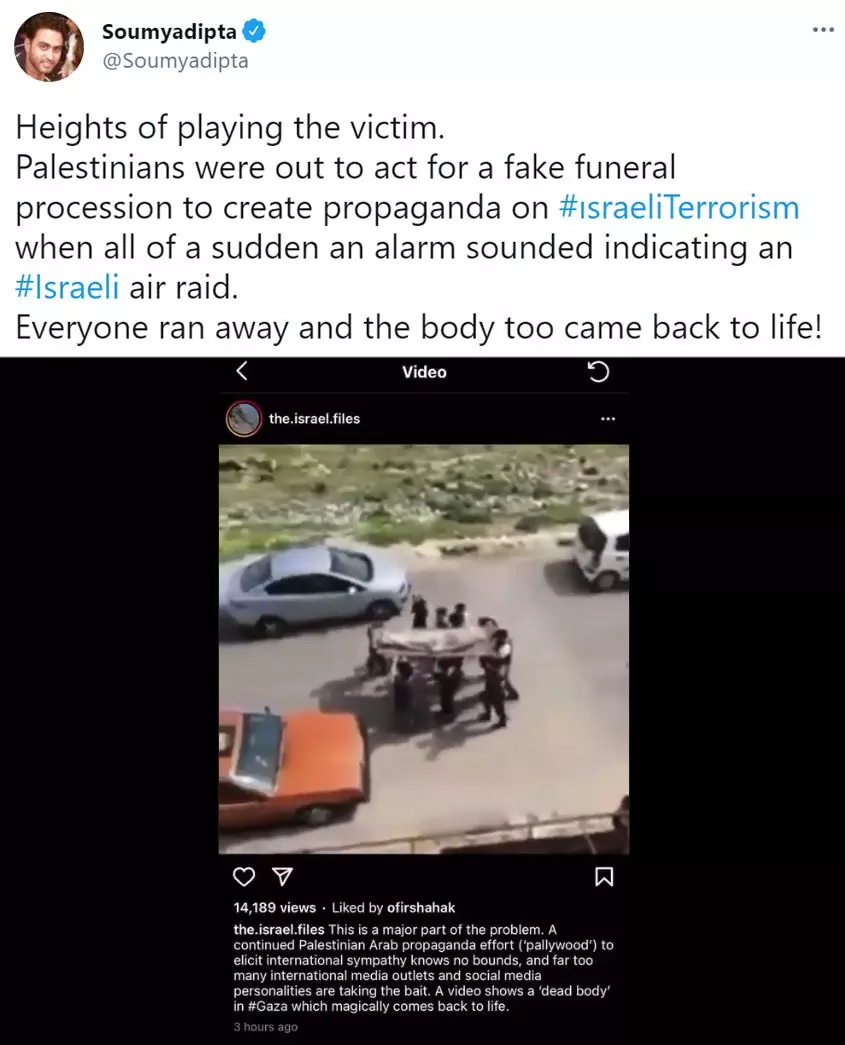
Task: Save the post with the bookmark icon
Action: (604, 876)
